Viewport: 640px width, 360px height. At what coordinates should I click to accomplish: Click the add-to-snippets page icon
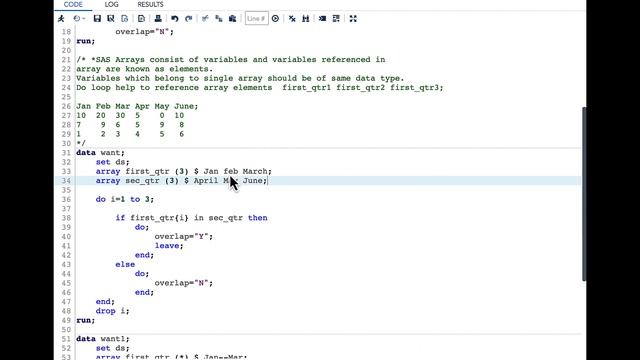[x=141, y=18]
